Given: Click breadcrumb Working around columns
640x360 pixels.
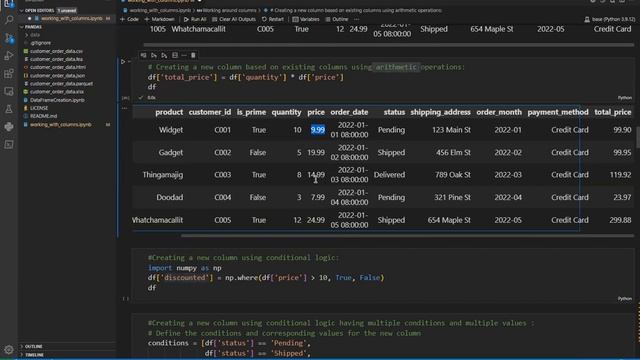Looking at the screenshot, I should tap(227, 11).
